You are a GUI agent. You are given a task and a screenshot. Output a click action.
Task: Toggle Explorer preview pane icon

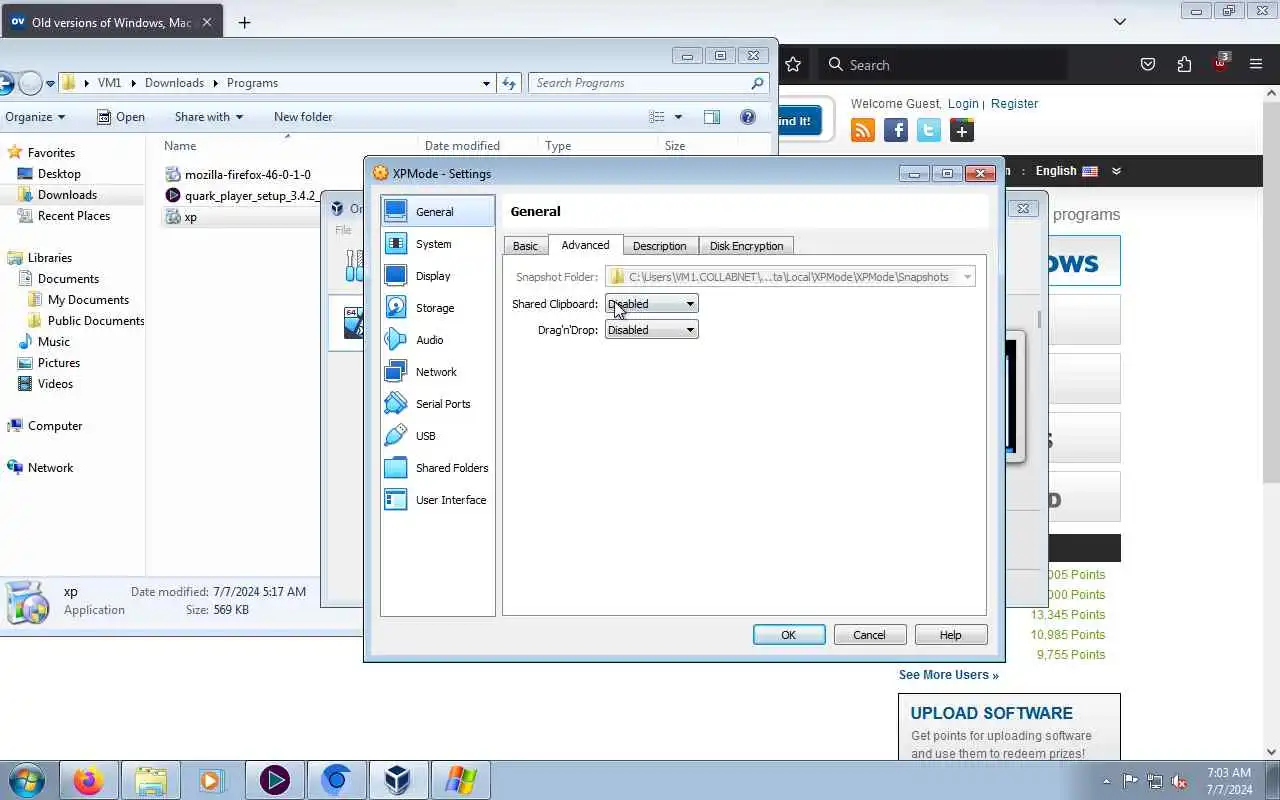712,117
